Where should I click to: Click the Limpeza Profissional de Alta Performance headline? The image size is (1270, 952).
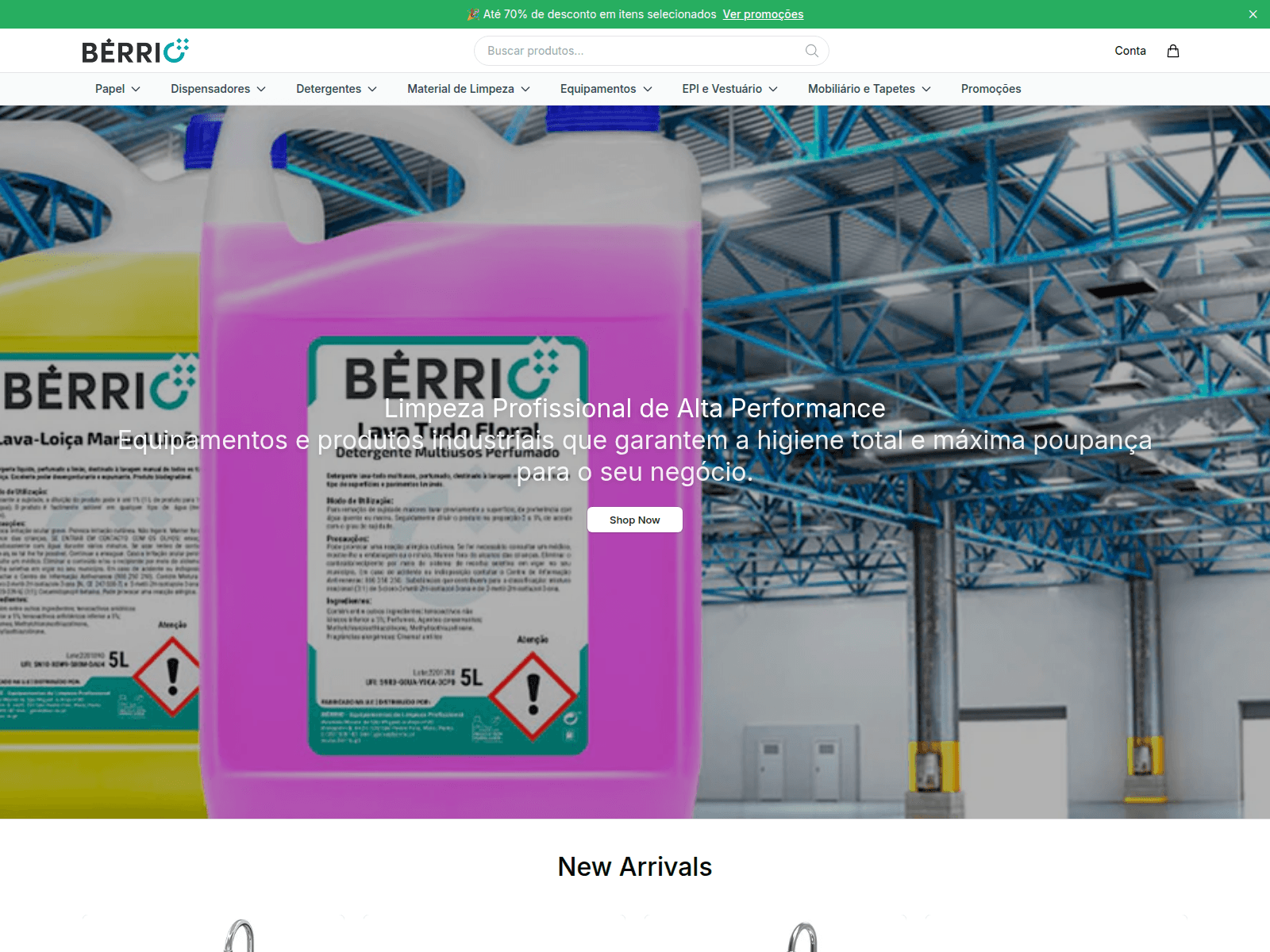(635, 408)
